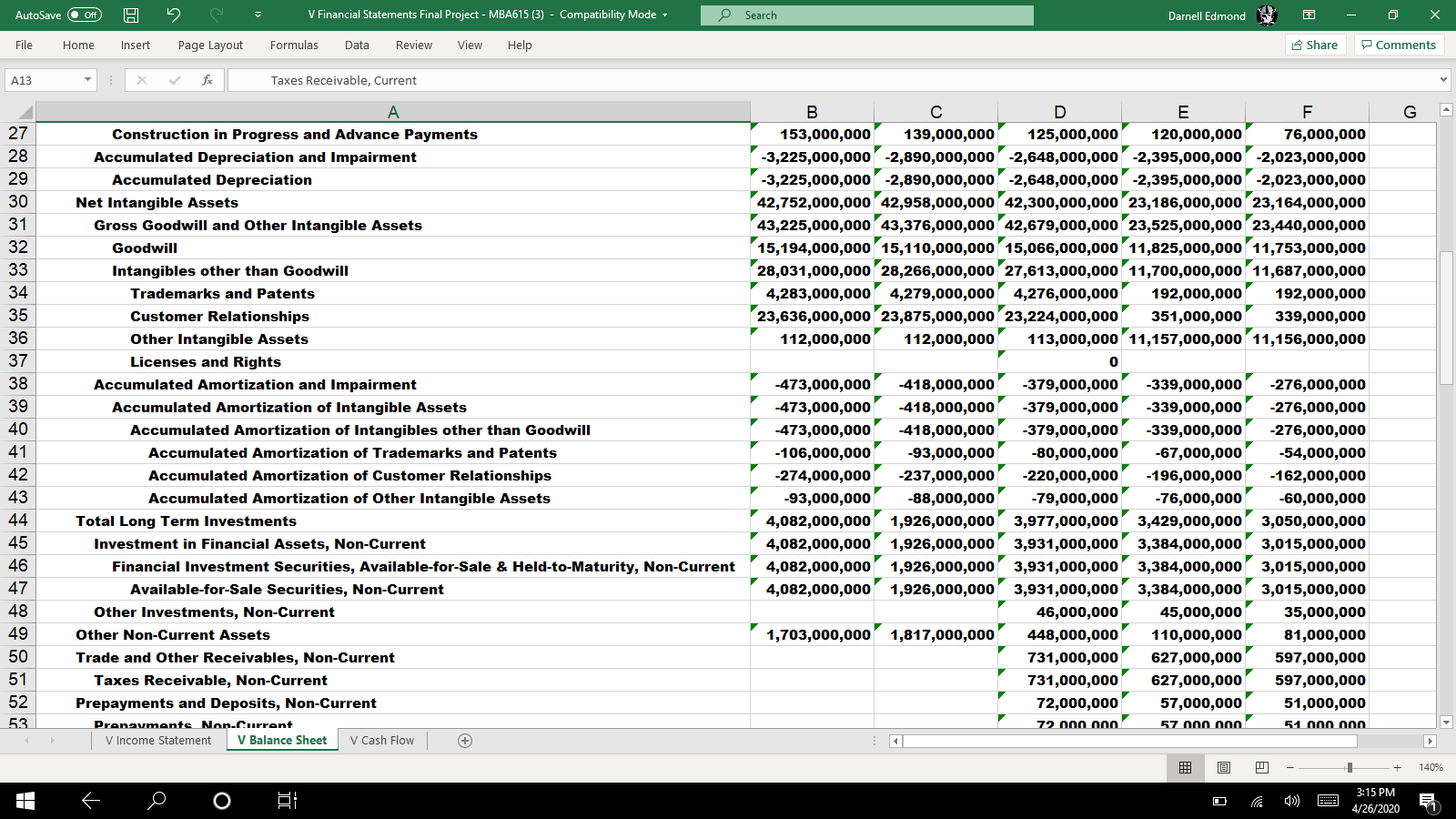Open the Review tab
Image resolution: width=1456 pixels, height=819 pixels.
[414, 45]
